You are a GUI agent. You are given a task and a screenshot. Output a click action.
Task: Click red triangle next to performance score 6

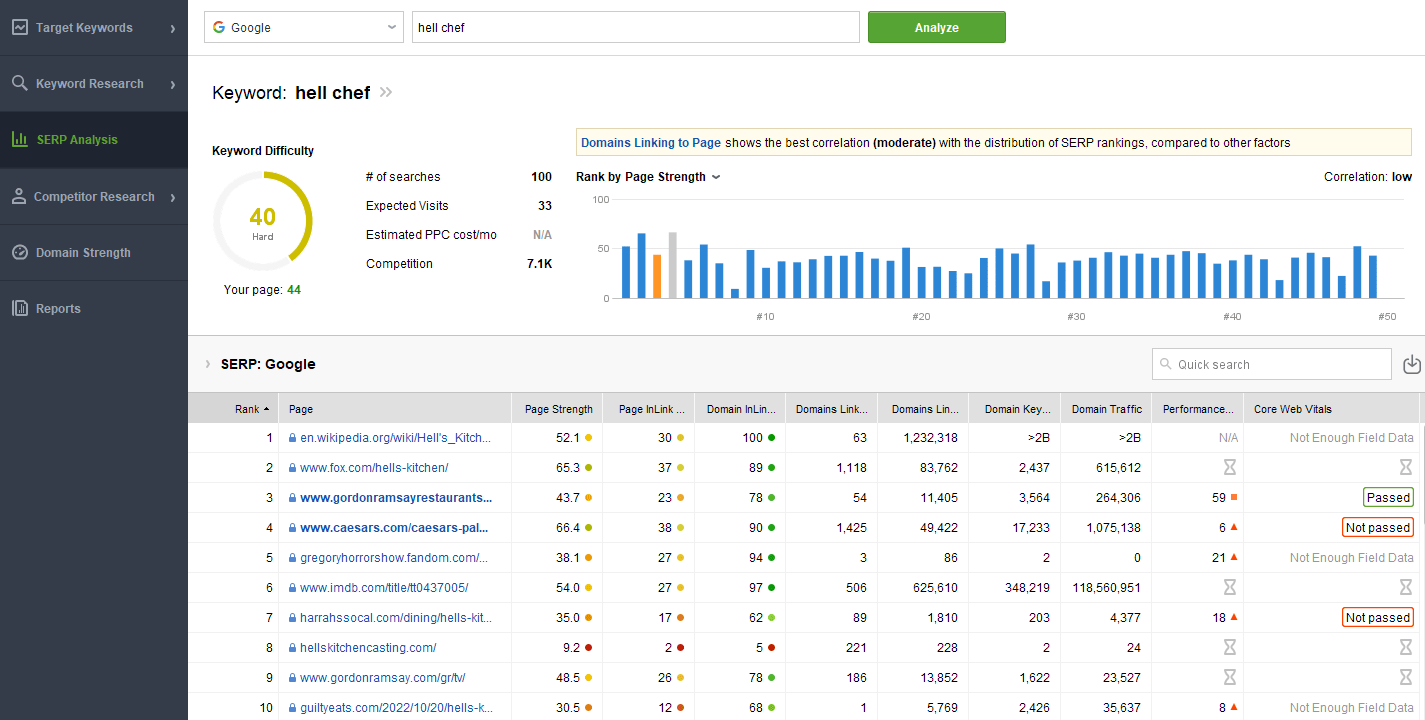click(x=1234, y=528)
